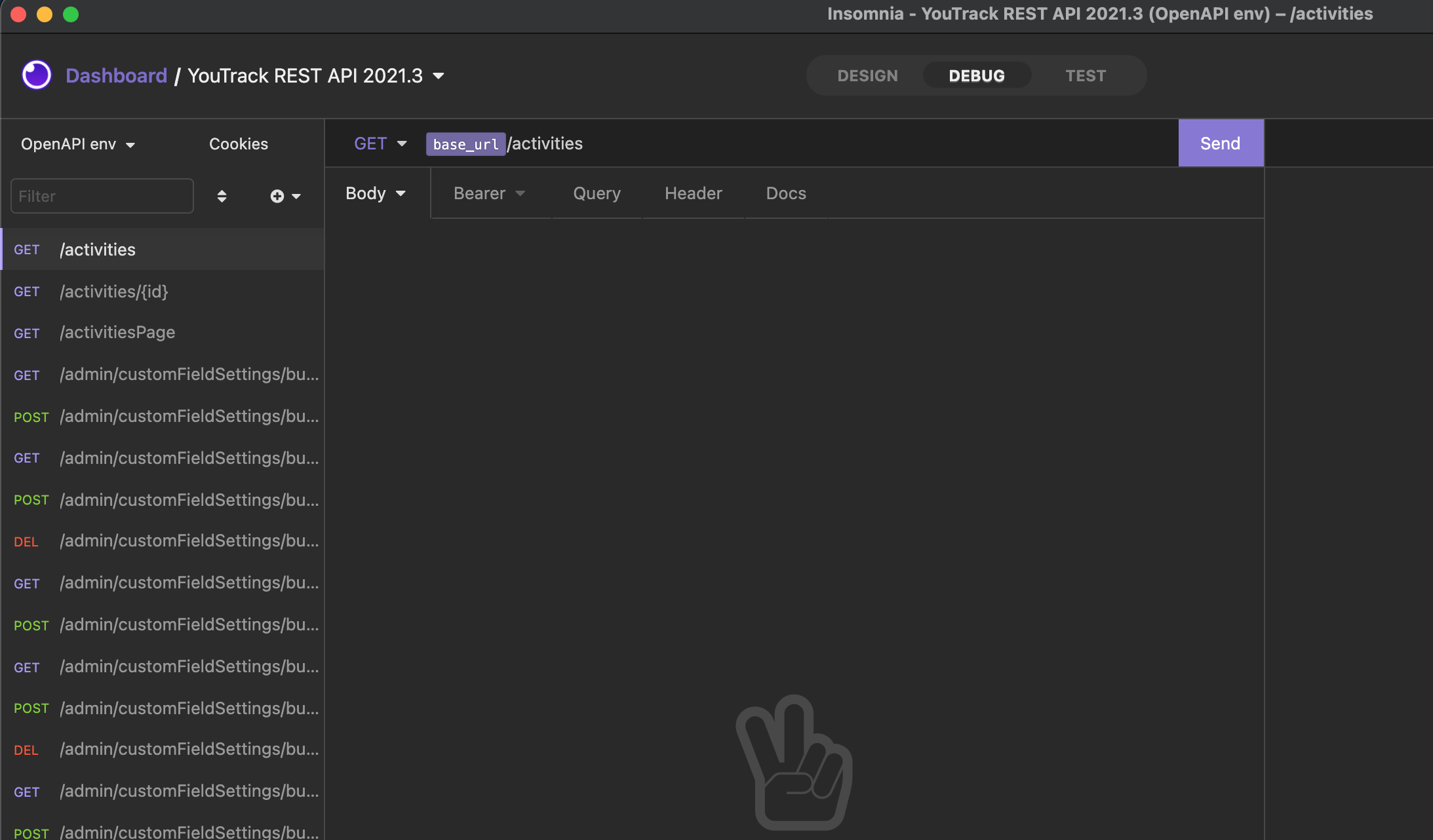Open the Header tab
This screenshot has width=1433, height=840.
pos(694,193)
